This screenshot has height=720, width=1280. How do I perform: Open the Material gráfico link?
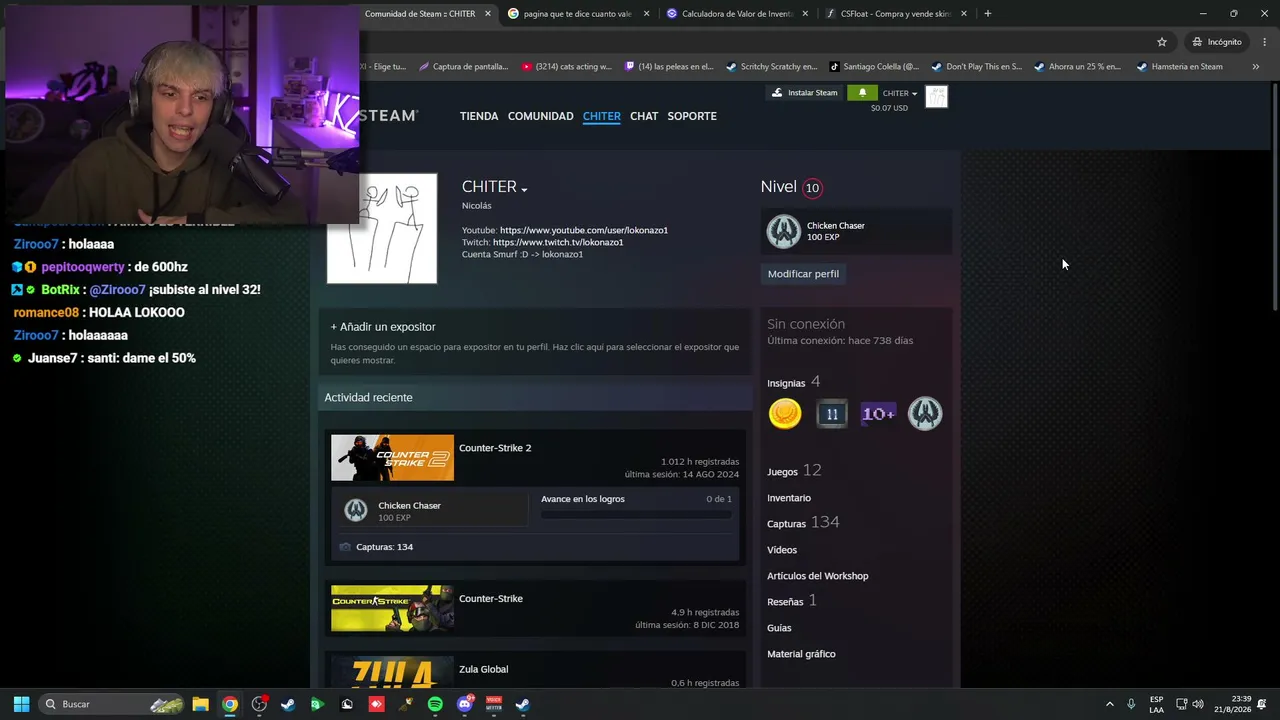(x=801, y=654)
